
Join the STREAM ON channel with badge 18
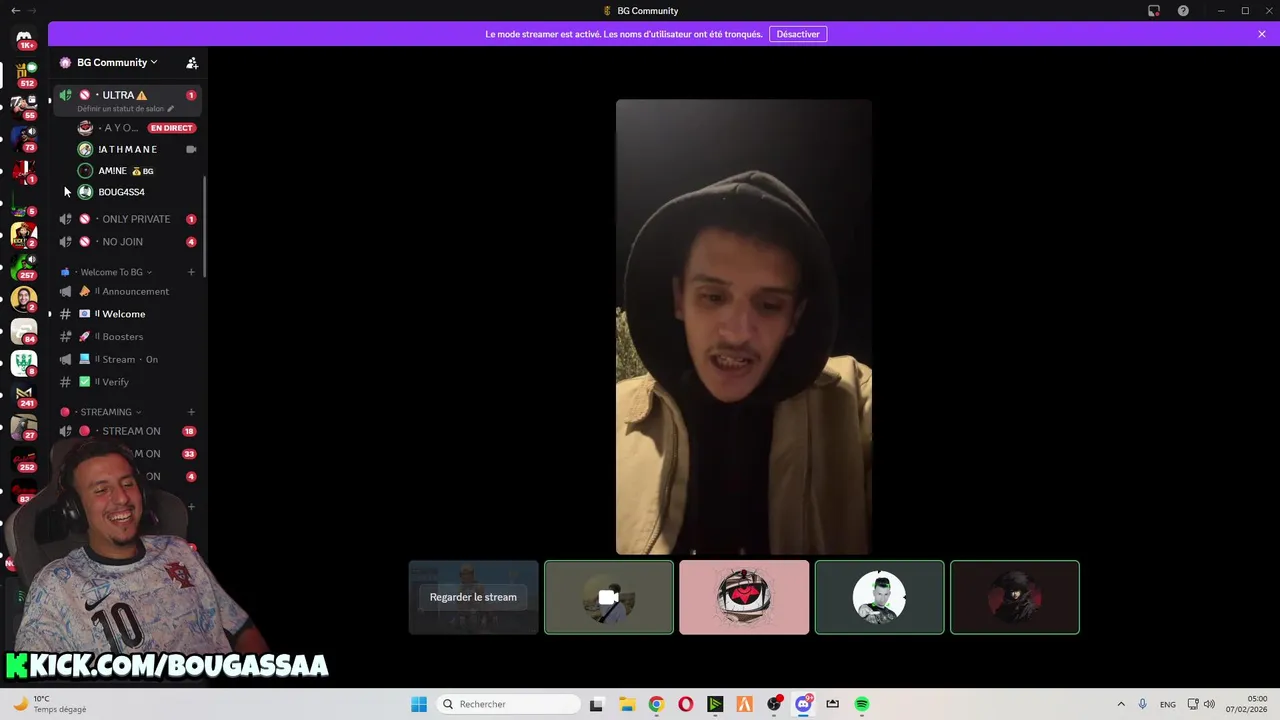(128, 431)
